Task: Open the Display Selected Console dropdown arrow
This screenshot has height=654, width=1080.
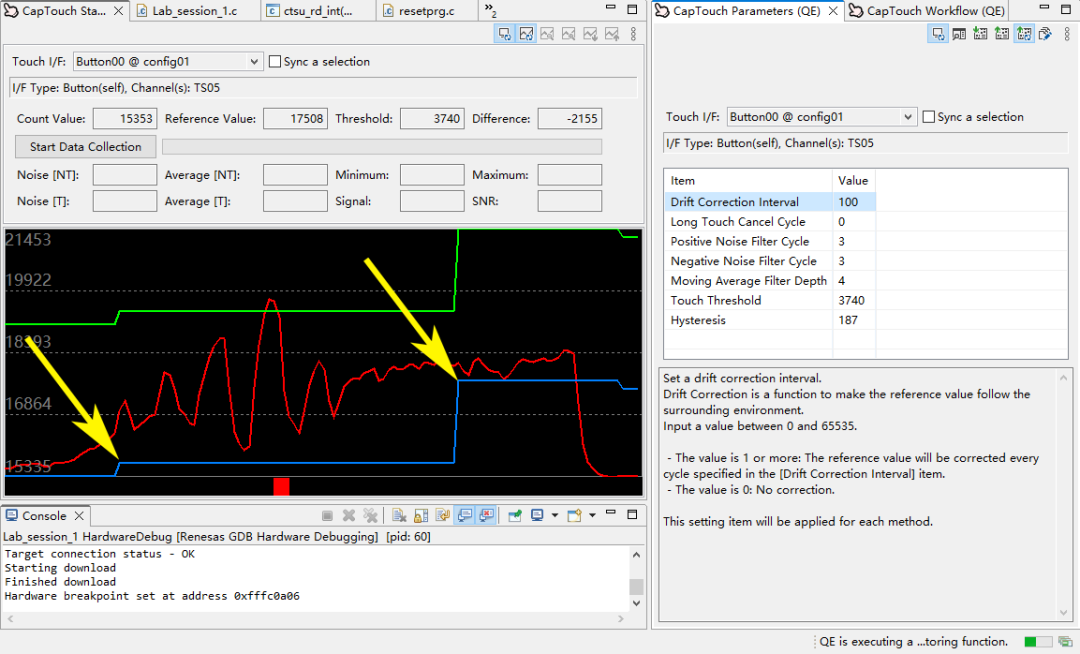Action: (554, 516)
